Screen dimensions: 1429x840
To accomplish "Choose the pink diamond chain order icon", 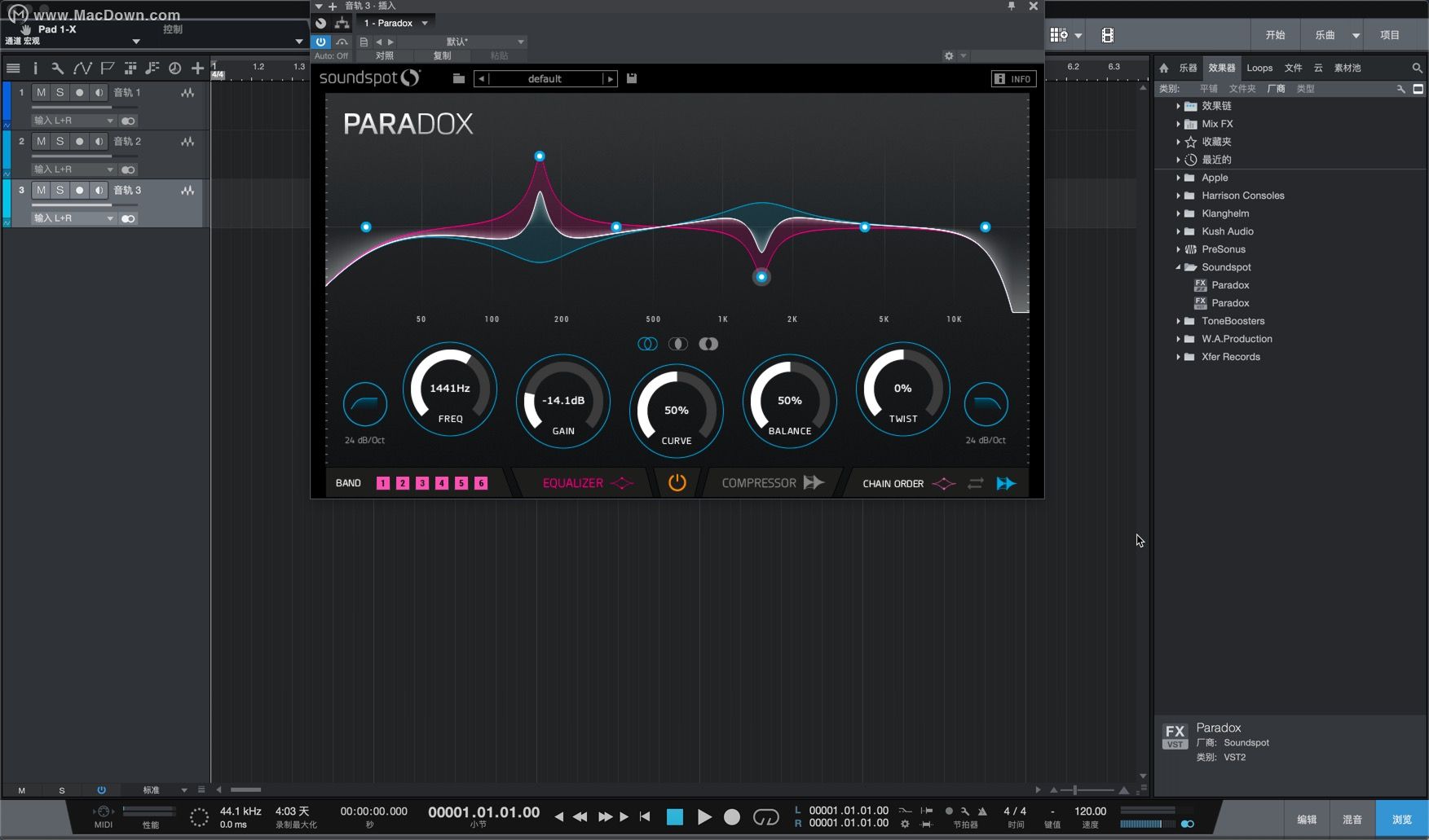I will (944, 484).
